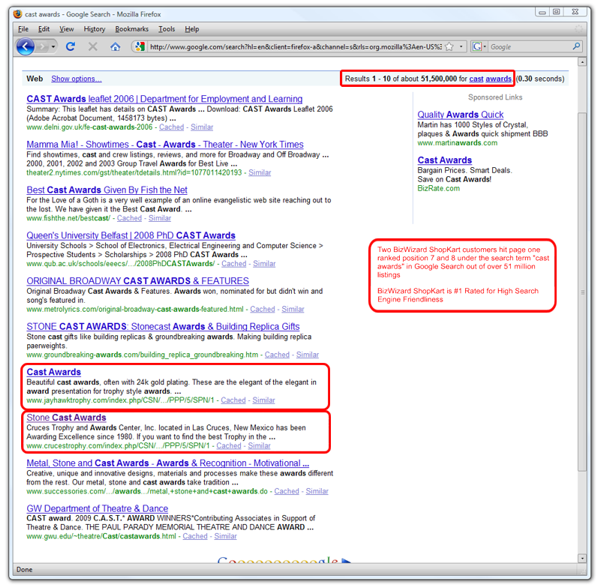Open Best Cast Awards Given By Fish the Net
The height and width of the screenshot is (585, 600).
[x=107, y=190]
